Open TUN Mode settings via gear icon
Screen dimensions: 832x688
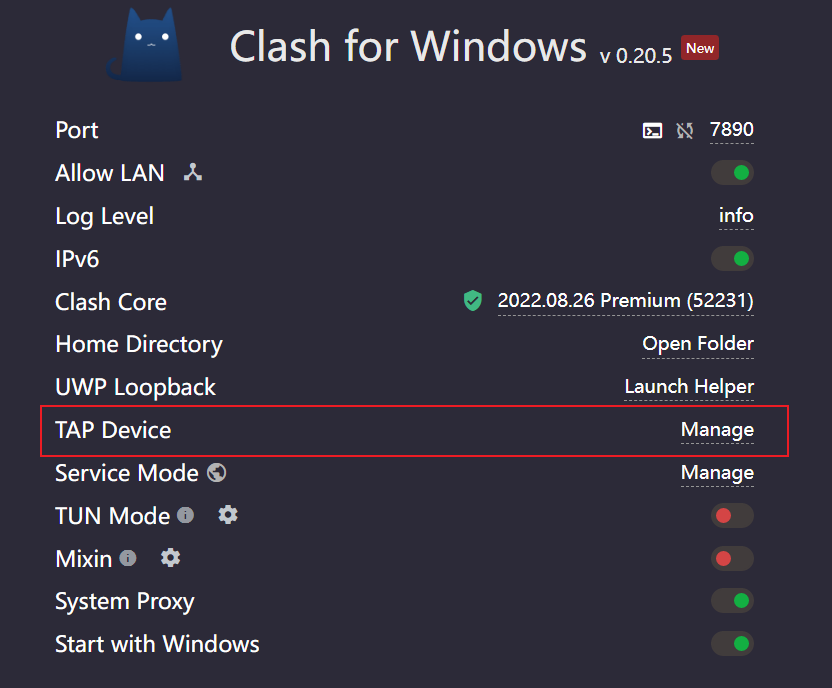coord(227,514)
